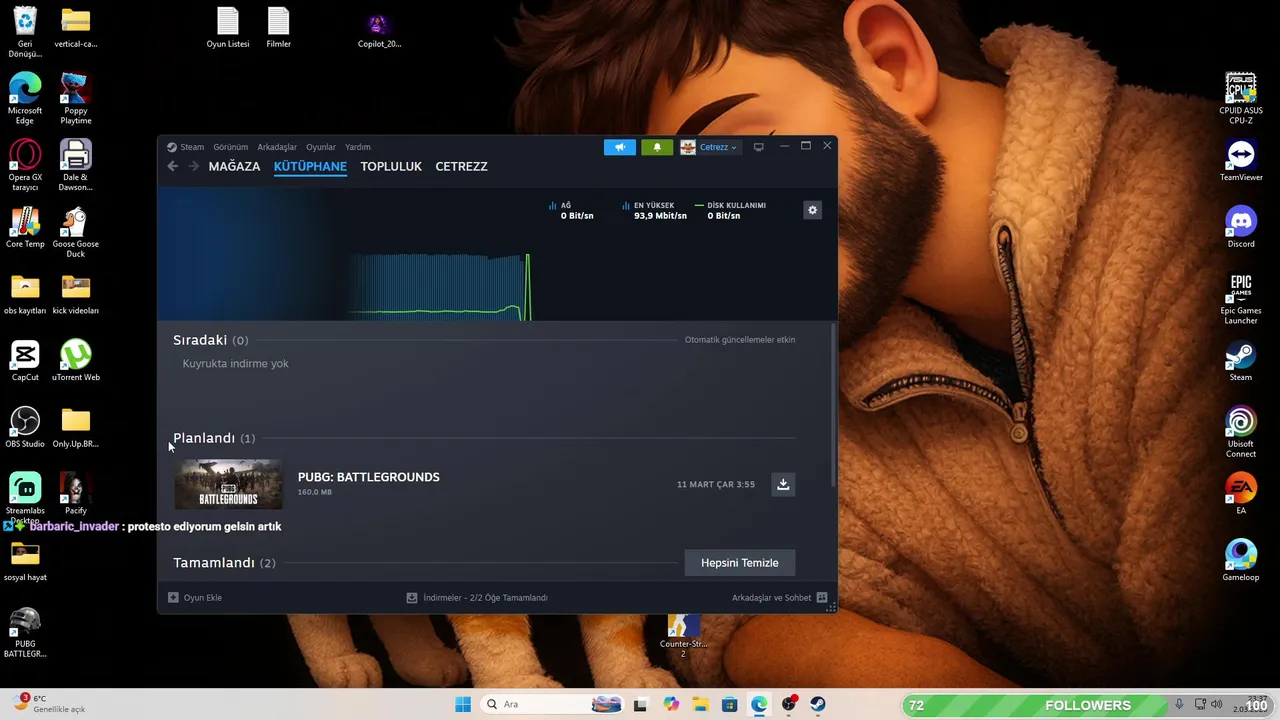Click the Steam forward navigation arrow
The image size is (1280, 720).
[194, 166]
